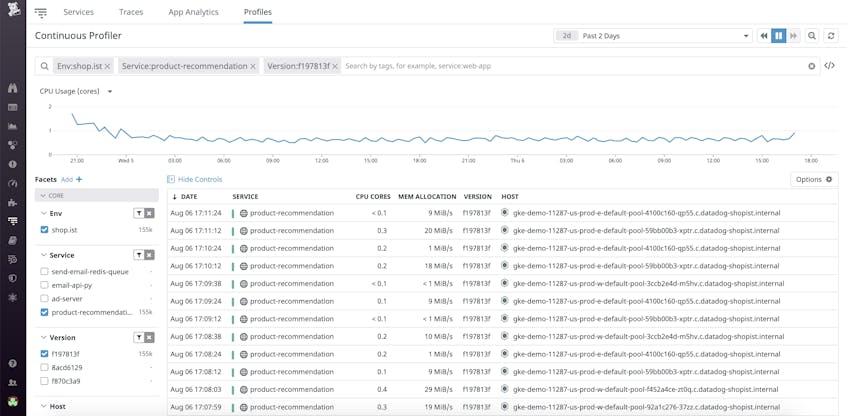Pause live updates with the pause button
The height and width of the screenshot is (416, 847).
point(778,36)
